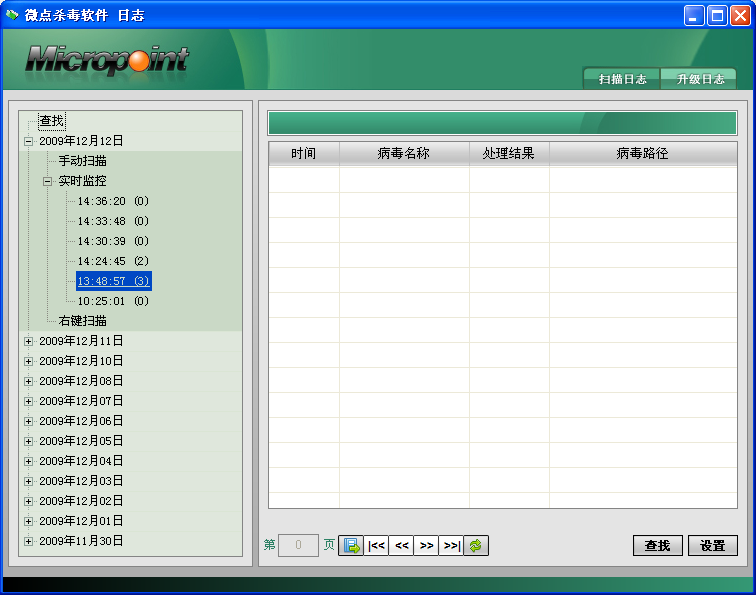Maximize the log window

[717, 15]
